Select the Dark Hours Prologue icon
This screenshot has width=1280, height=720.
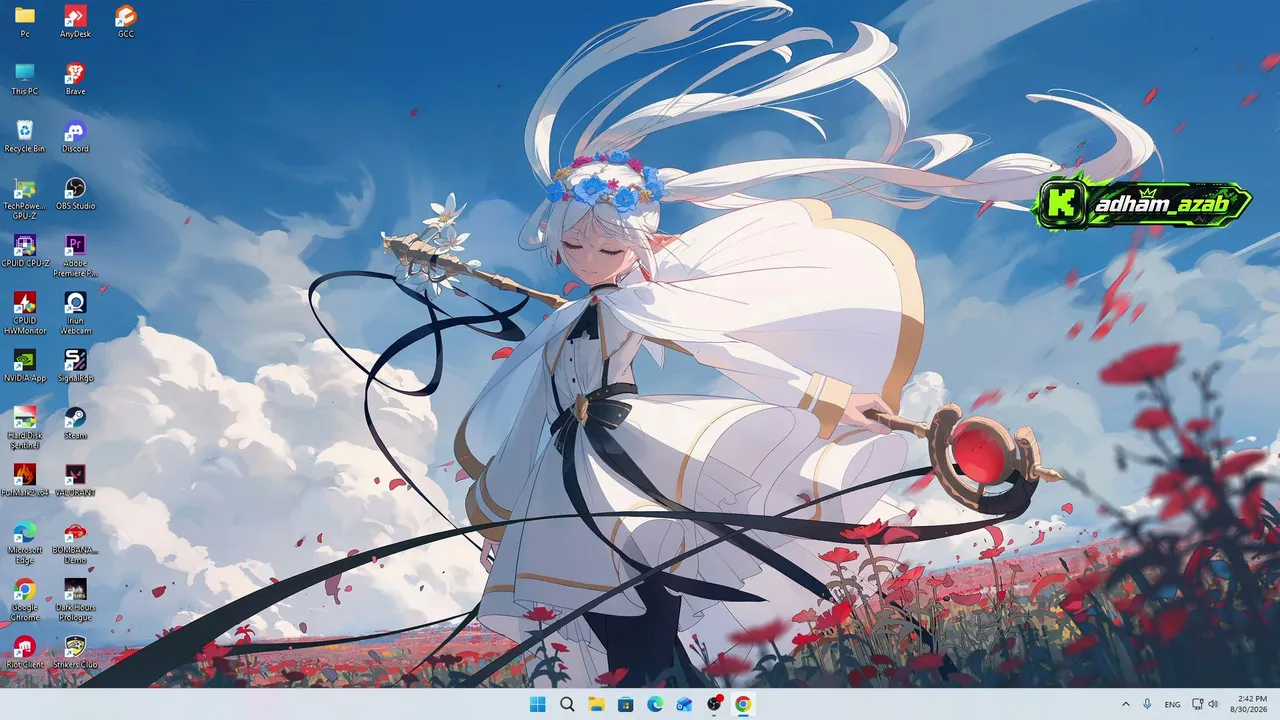[x=75, y=600]
